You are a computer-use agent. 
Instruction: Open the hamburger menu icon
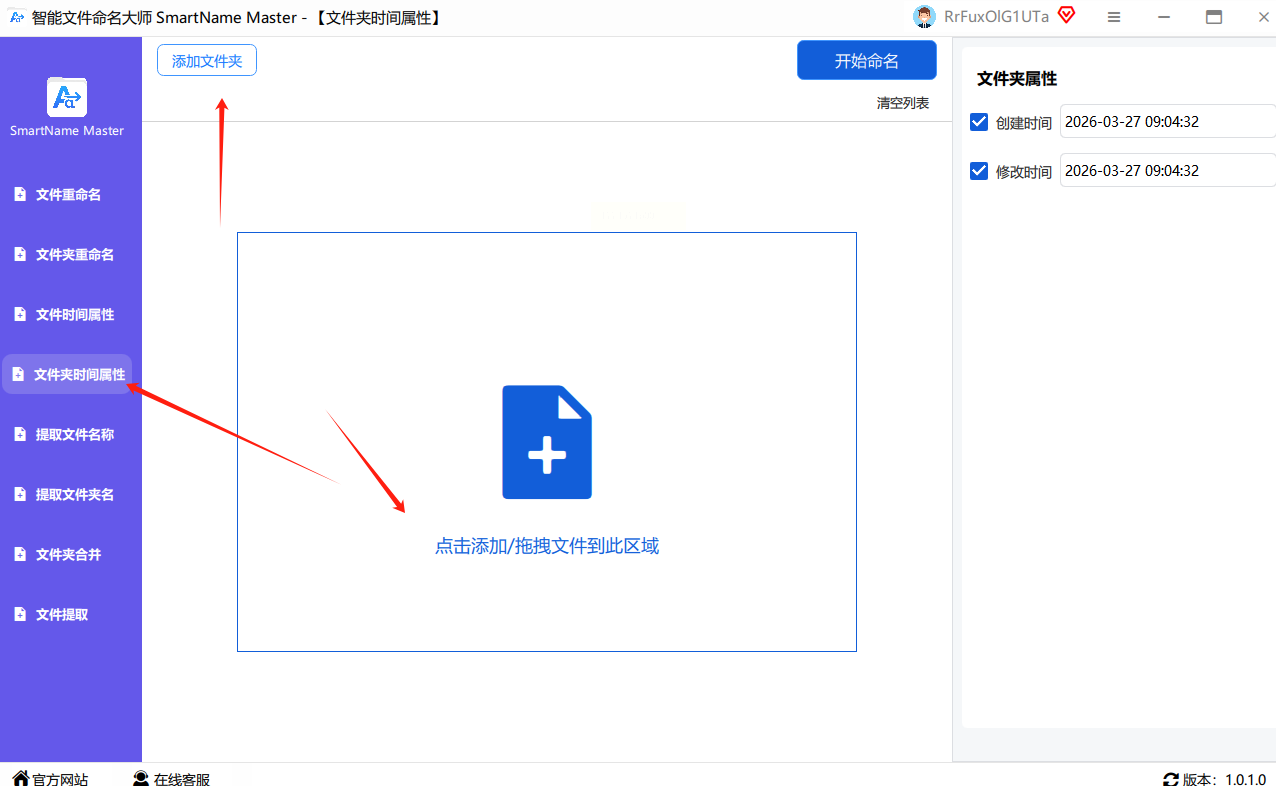(1114, 17)
